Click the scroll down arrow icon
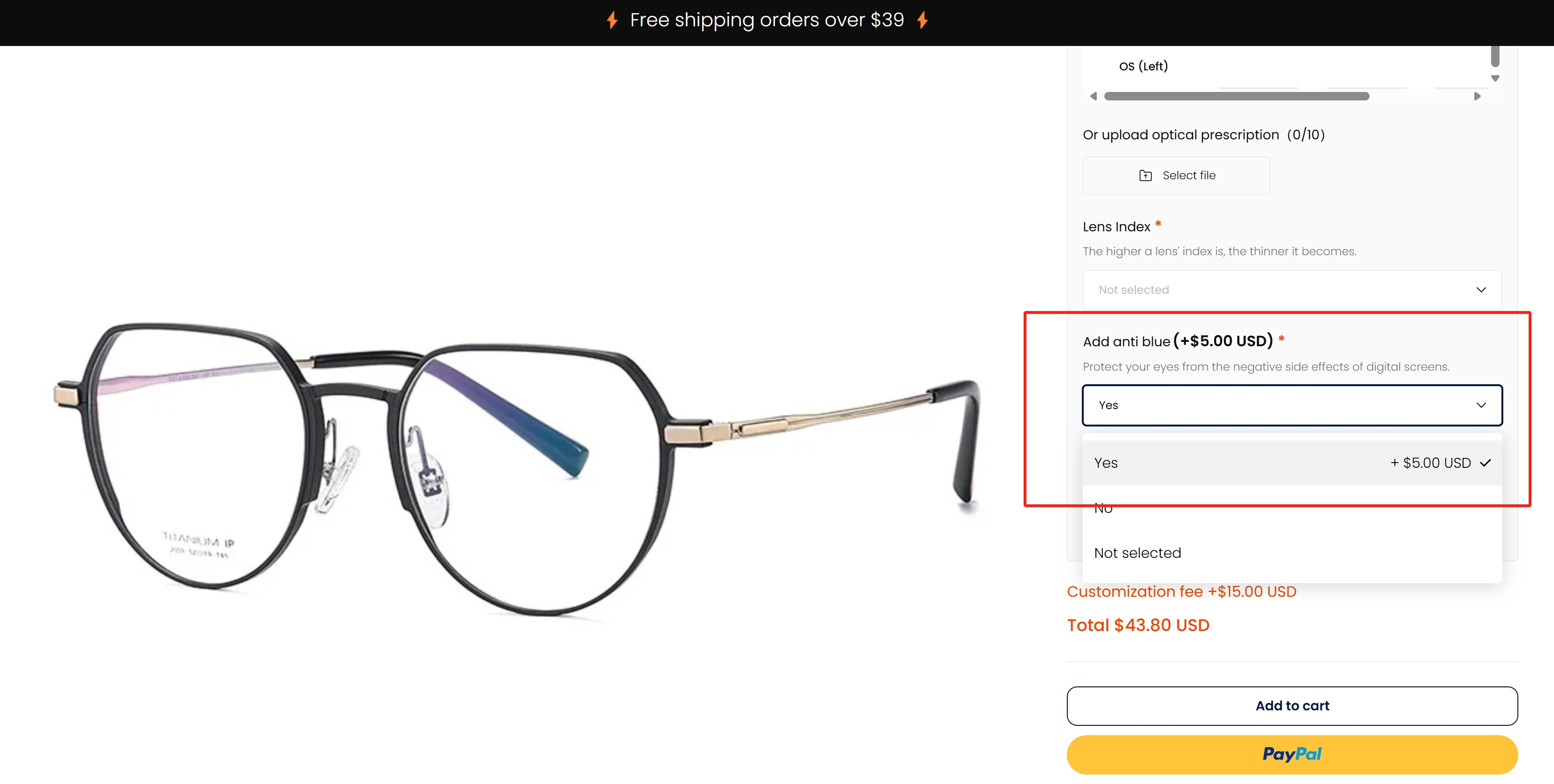 tap(1495, 78)
